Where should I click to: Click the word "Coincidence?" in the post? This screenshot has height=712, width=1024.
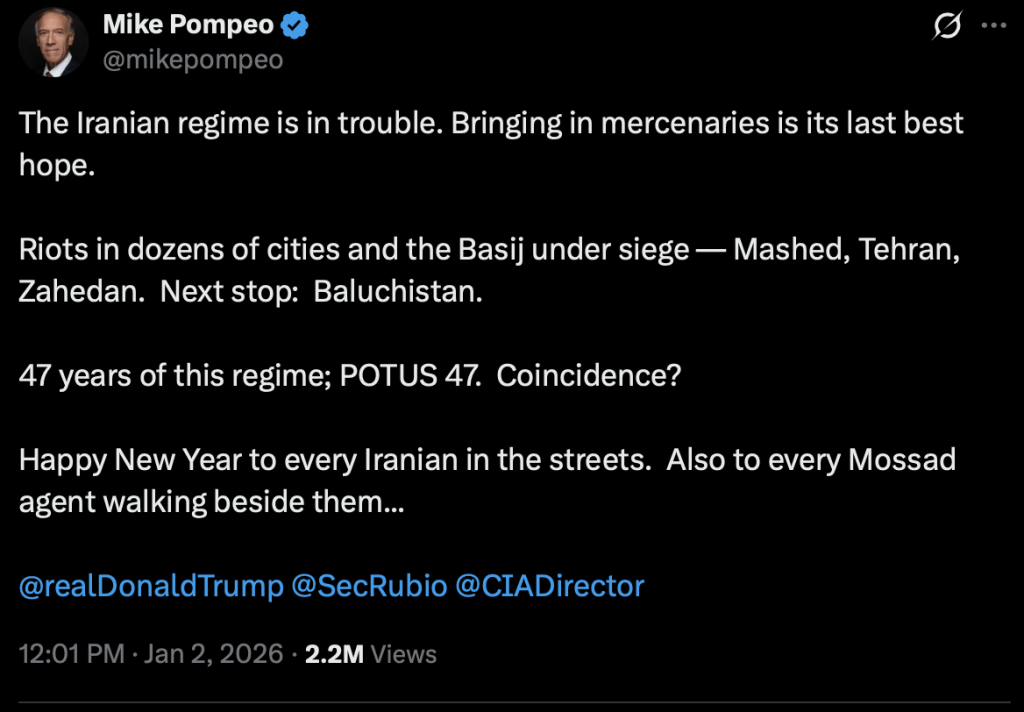click(x=589, y=376)
